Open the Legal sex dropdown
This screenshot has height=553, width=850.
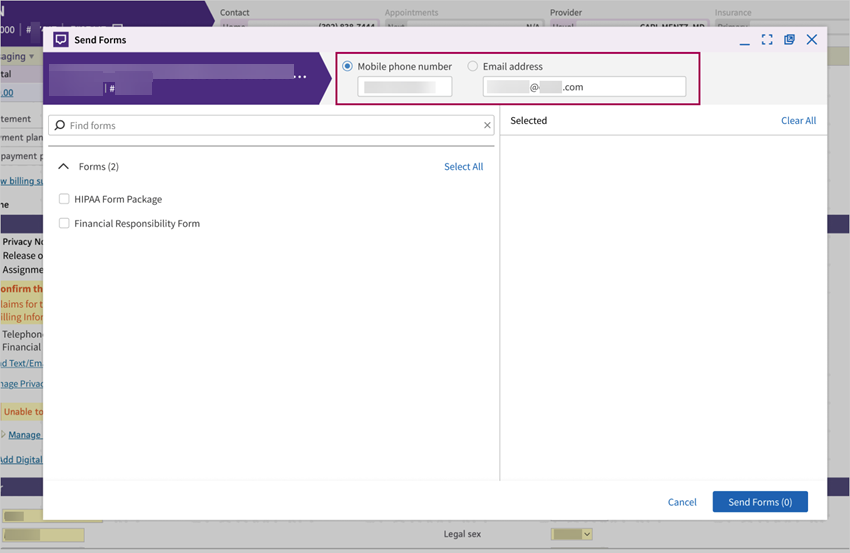[x=572, y=534]
